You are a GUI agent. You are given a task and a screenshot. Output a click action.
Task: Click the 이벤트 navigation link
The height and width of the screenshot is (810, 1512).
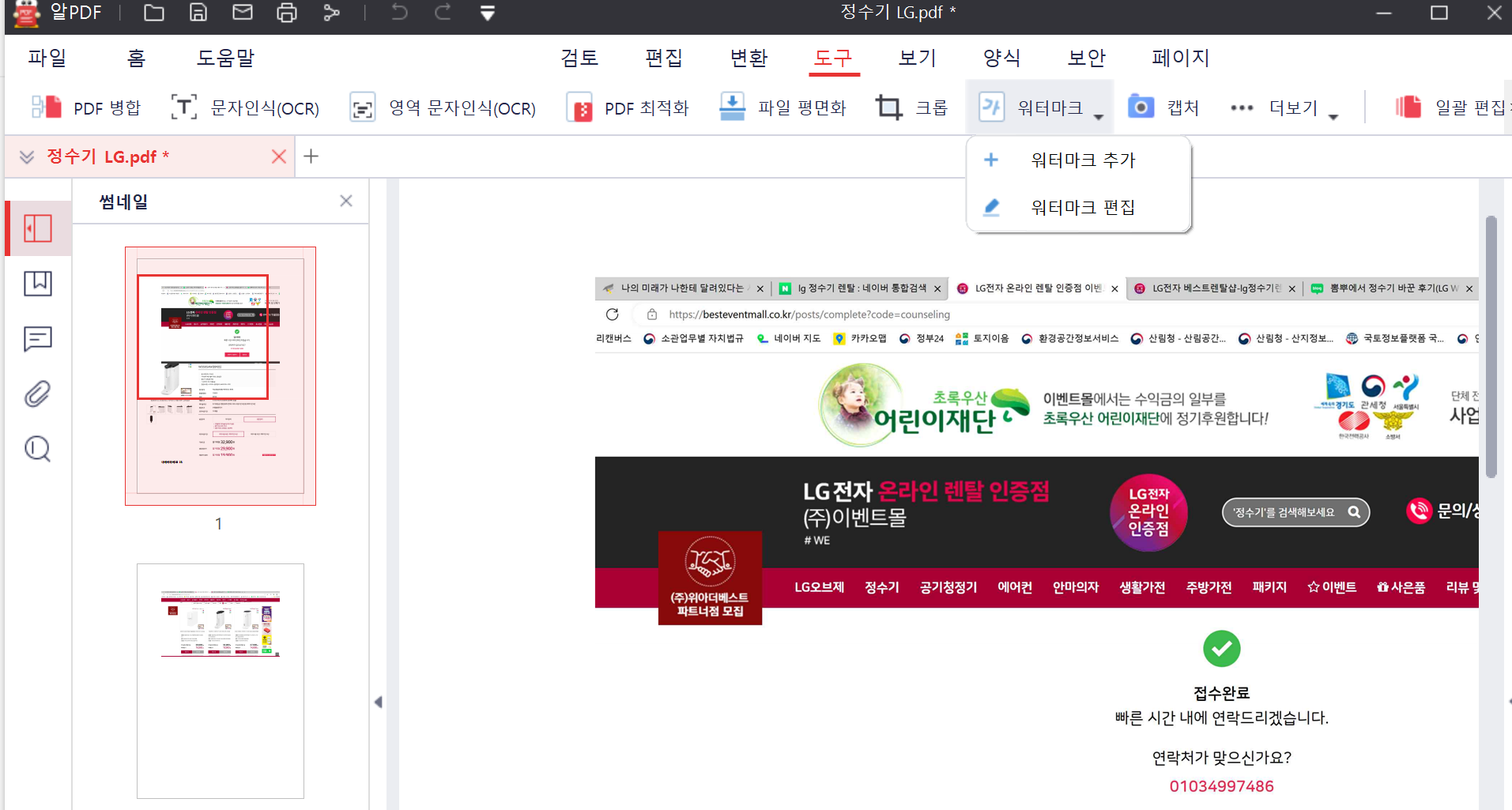point(1332,587)
